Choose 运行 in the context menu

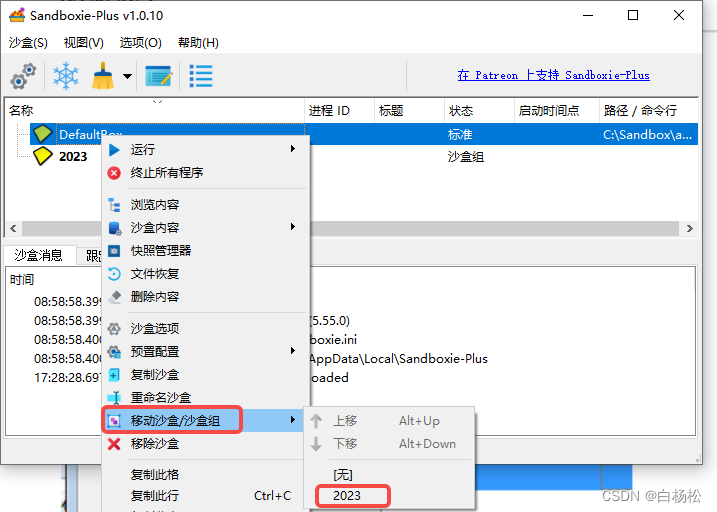[205, 149]
